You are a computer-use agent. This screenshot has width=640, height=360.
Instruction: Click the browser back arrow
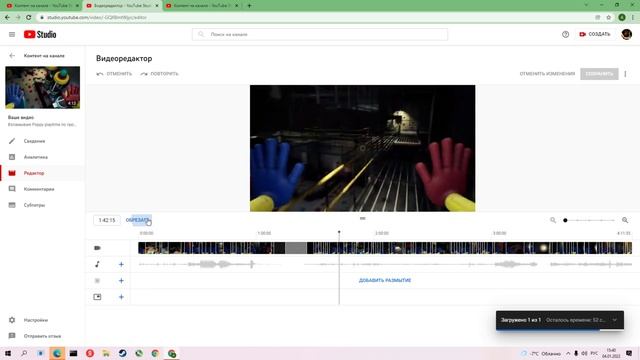pyautogui.click(x=7, y=18)
